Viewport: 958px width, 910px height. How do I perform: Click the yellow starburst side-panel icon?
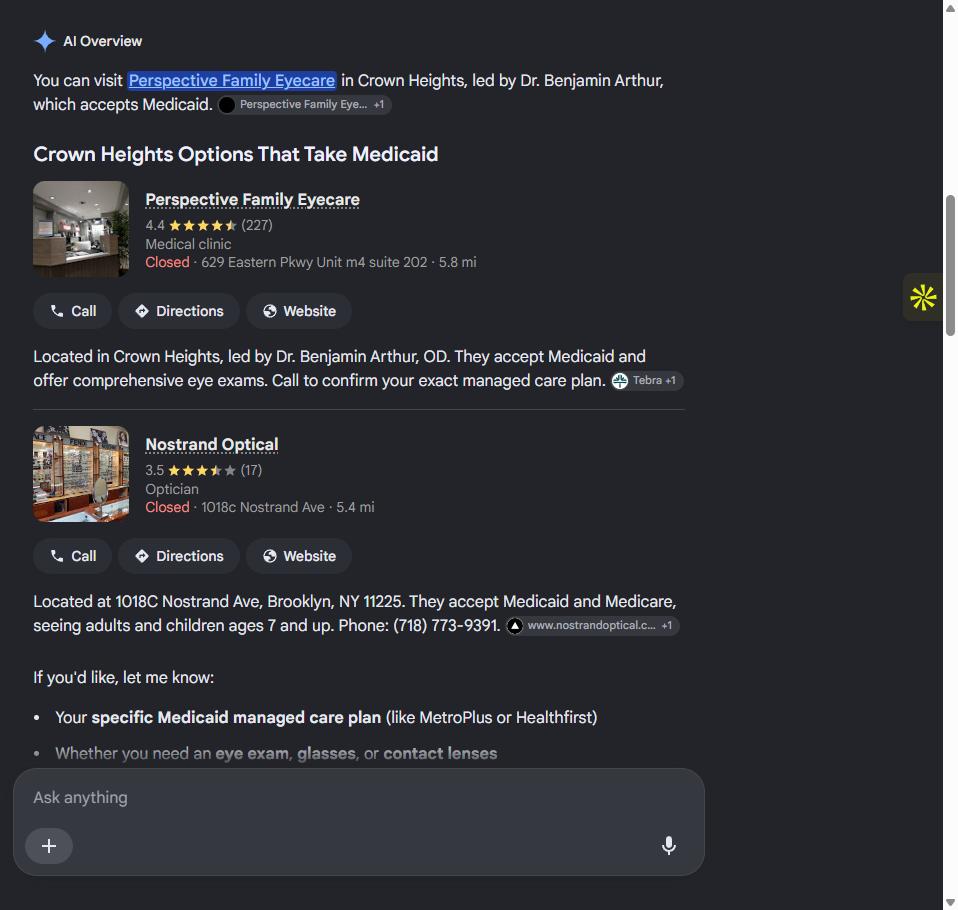point(923,298)
